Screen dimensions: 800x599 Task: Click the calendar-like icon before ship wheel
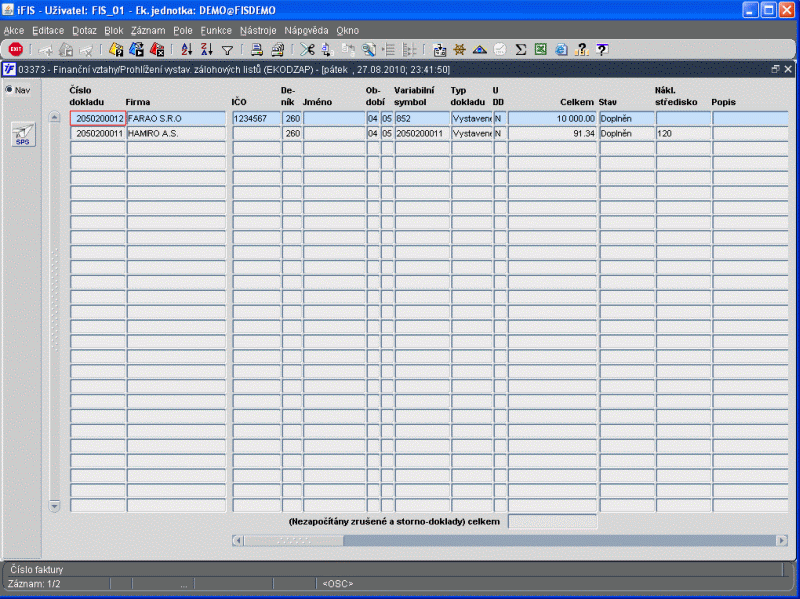tap(439, 49)
